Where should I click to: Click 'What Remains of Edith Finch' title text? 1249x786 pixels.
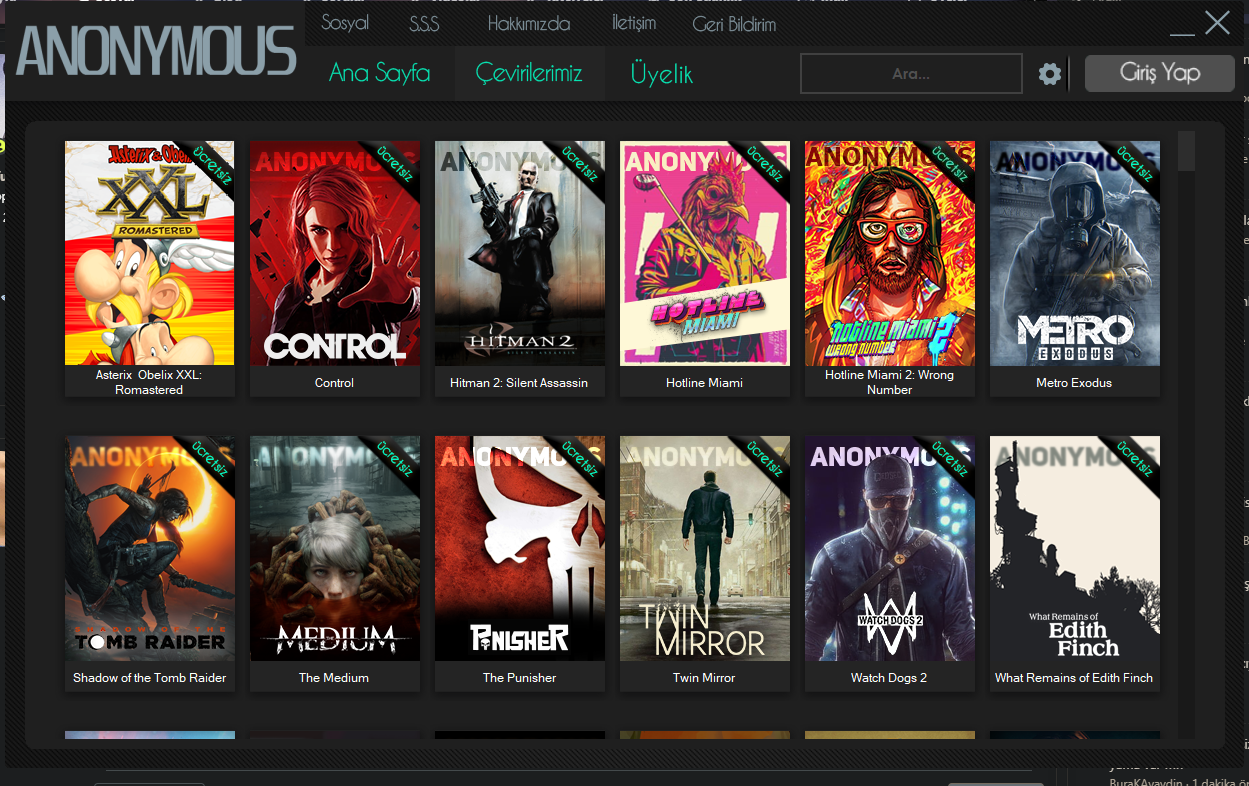point(1074,678)
